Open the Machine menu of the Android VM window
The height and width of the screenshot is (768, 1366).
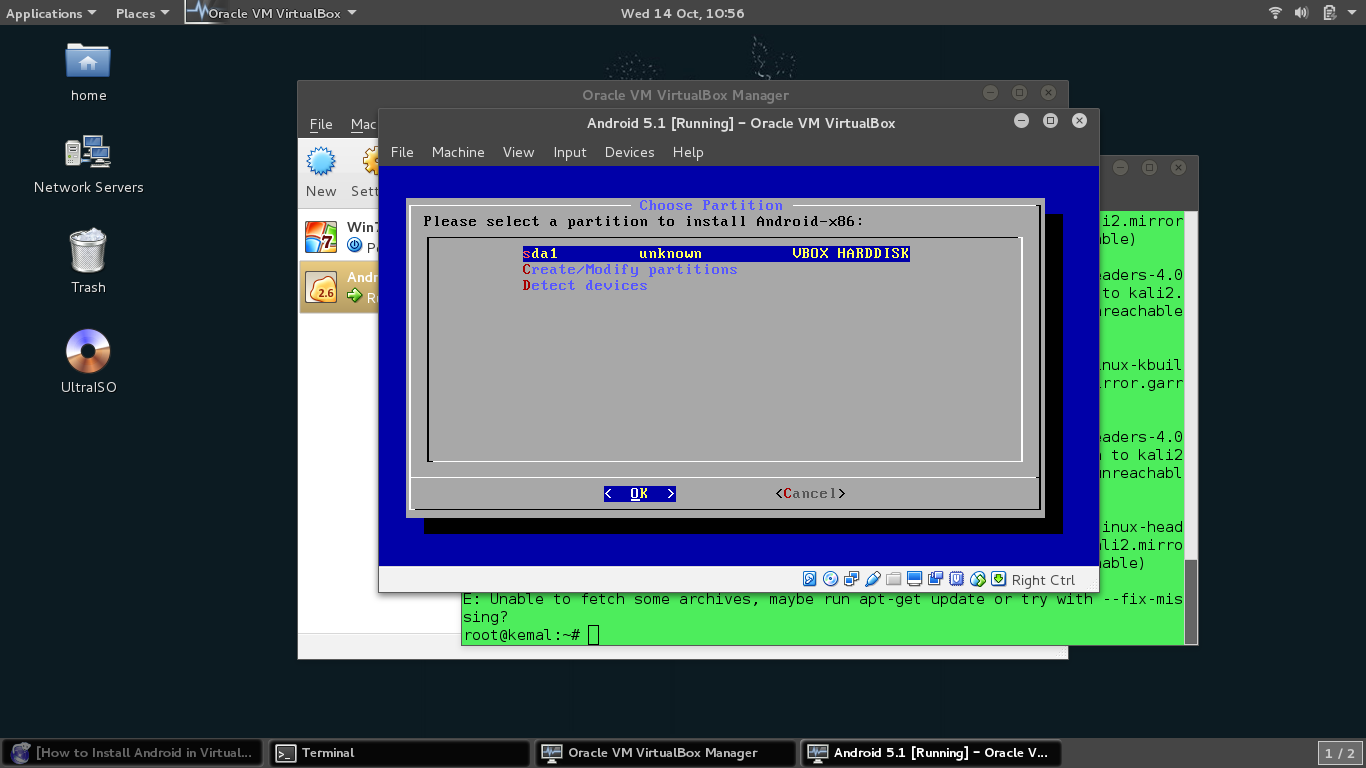tap(458, 152)
